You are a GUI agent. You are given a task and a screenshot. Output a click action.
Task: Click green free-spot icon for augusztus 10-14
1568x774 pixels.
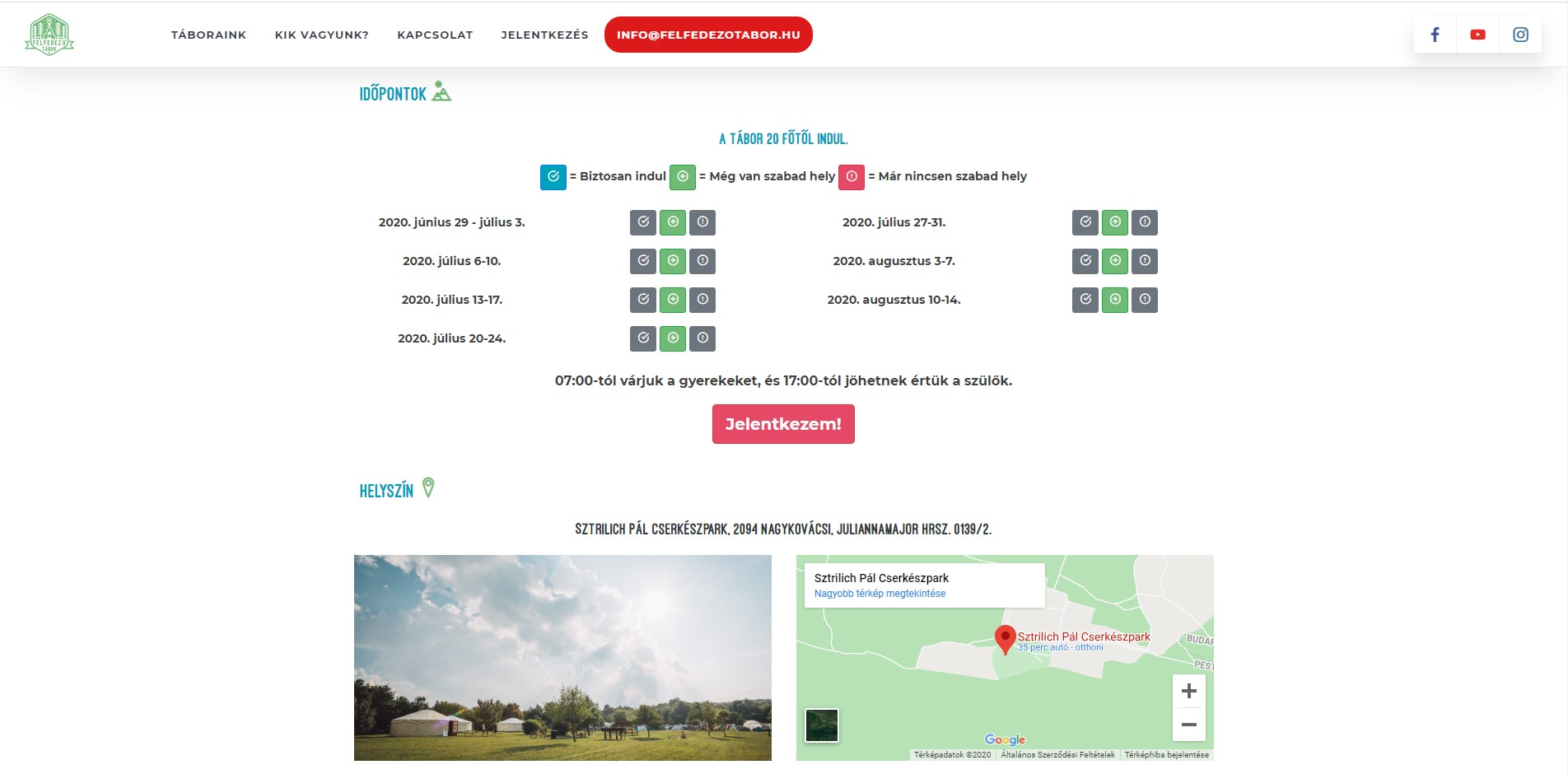pos(1115,300)
